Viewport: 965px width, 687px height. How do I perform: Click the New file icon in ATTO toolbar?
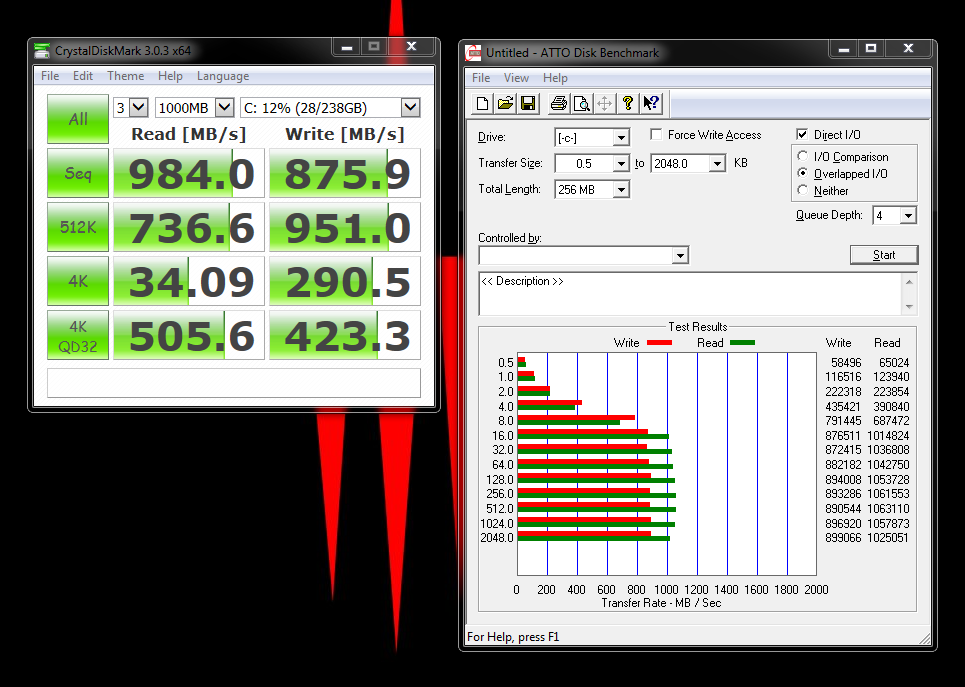[x=482, y=103]
